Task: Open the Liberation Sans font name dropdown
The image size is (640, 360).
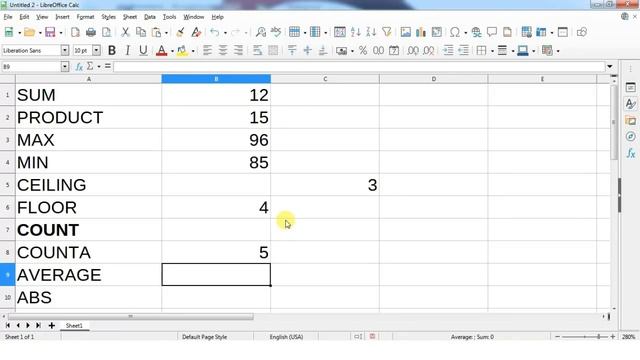Action: pos(65,51)
